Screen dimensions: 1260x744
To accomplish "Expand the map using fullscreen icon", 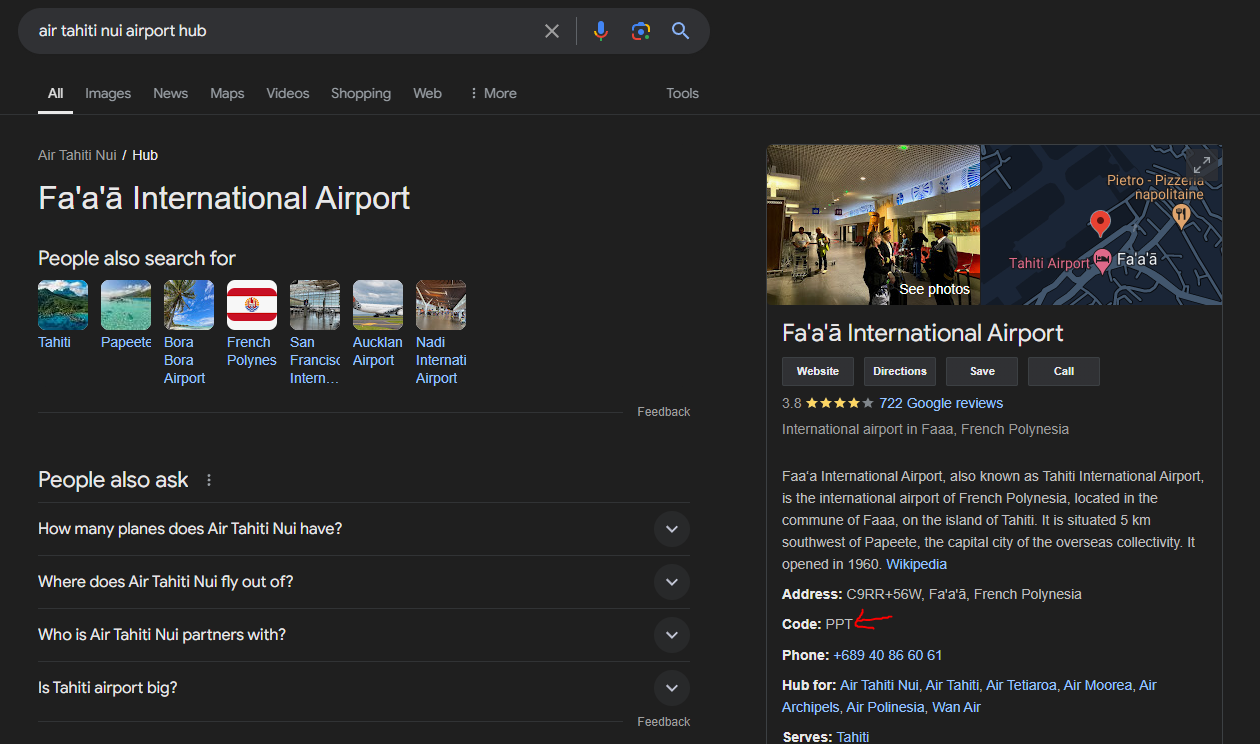I will click(1202, 164).
